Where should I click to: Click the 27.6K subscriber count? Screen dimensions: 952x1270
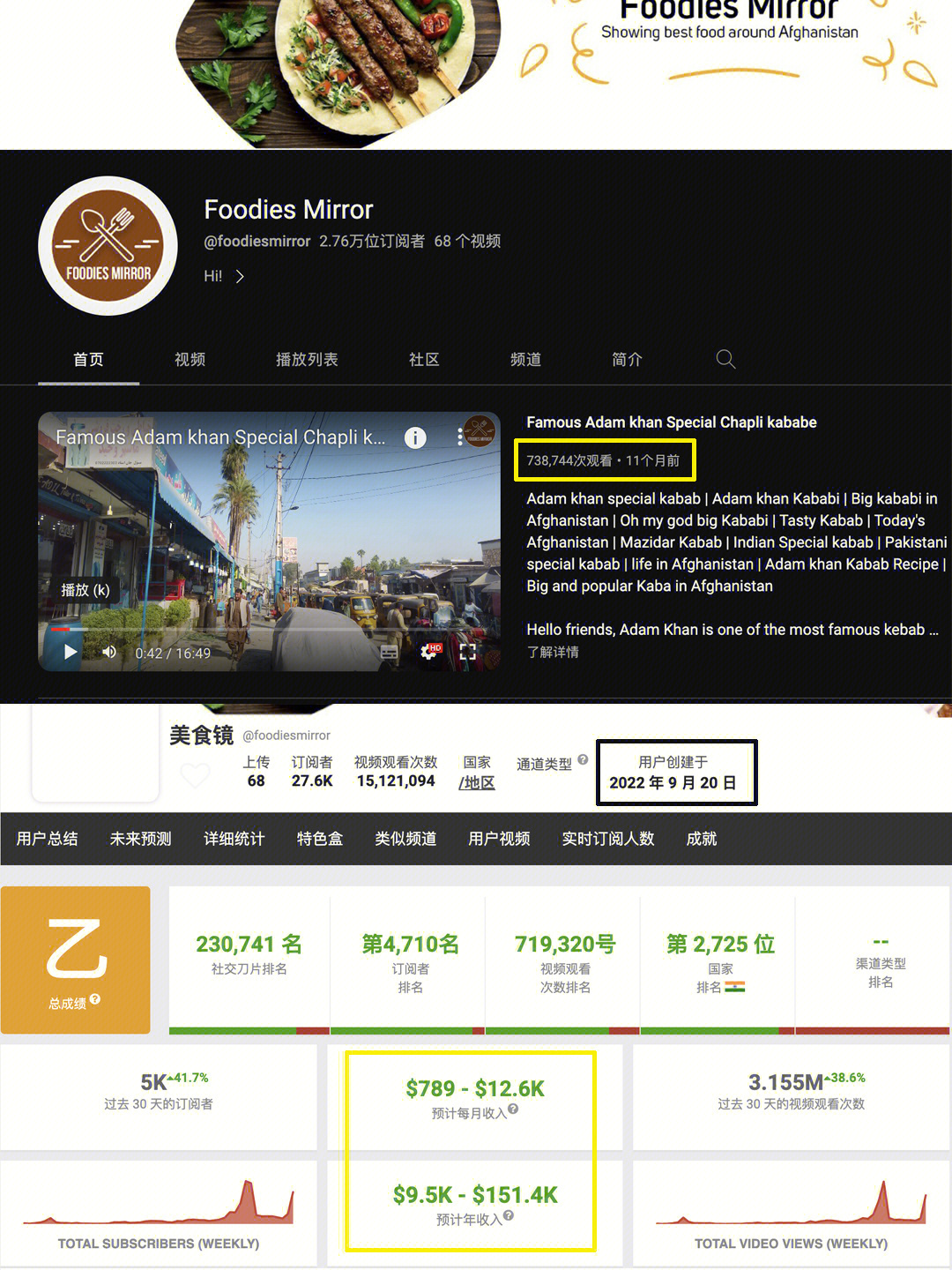312,781
